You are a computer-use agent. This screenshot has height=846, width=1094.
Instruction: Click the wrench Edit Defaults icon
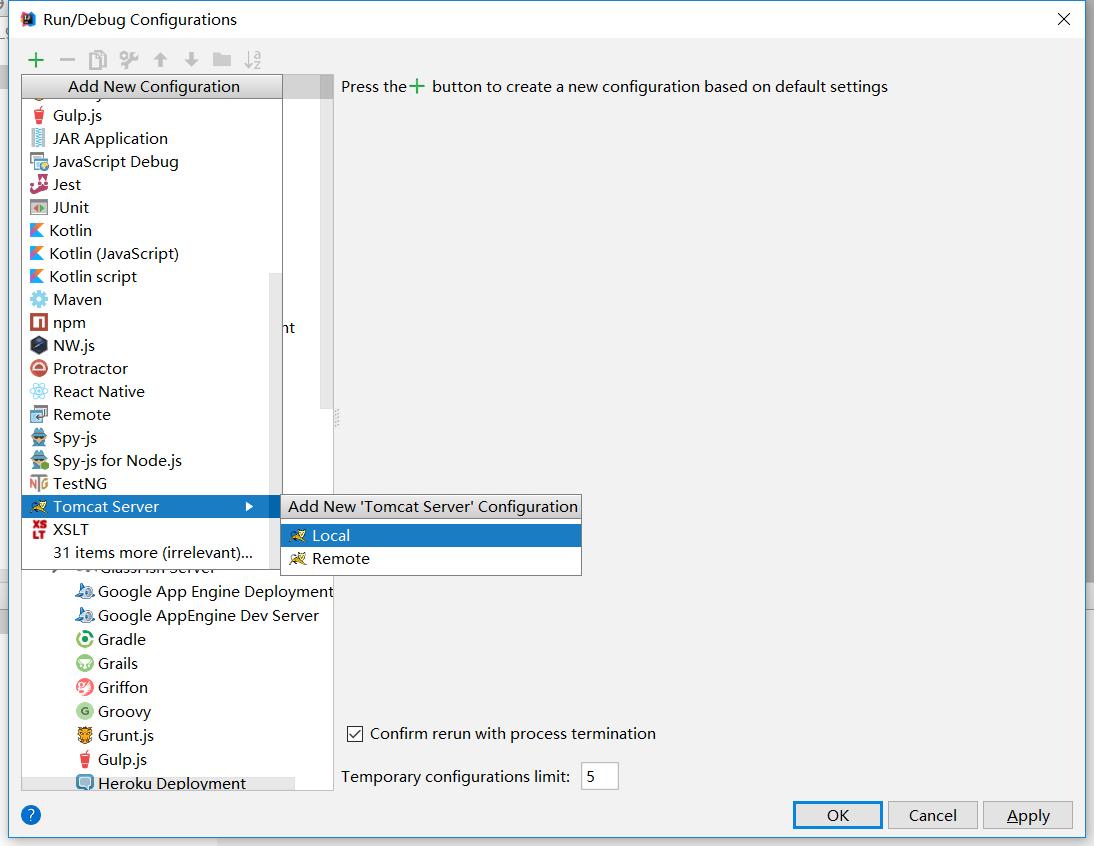[x=129, y=60]
